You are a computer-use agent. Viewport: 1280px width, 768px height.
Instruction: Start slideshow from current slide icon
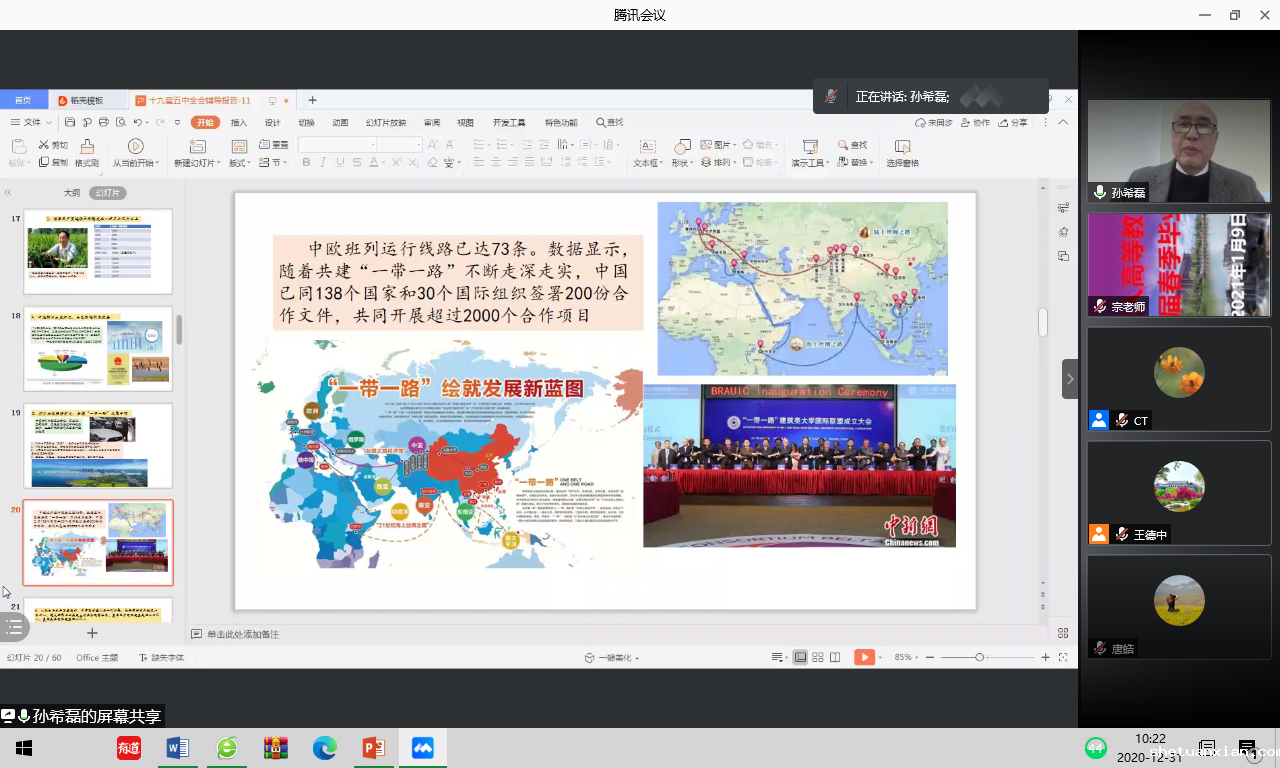click(x=136, y=147)
